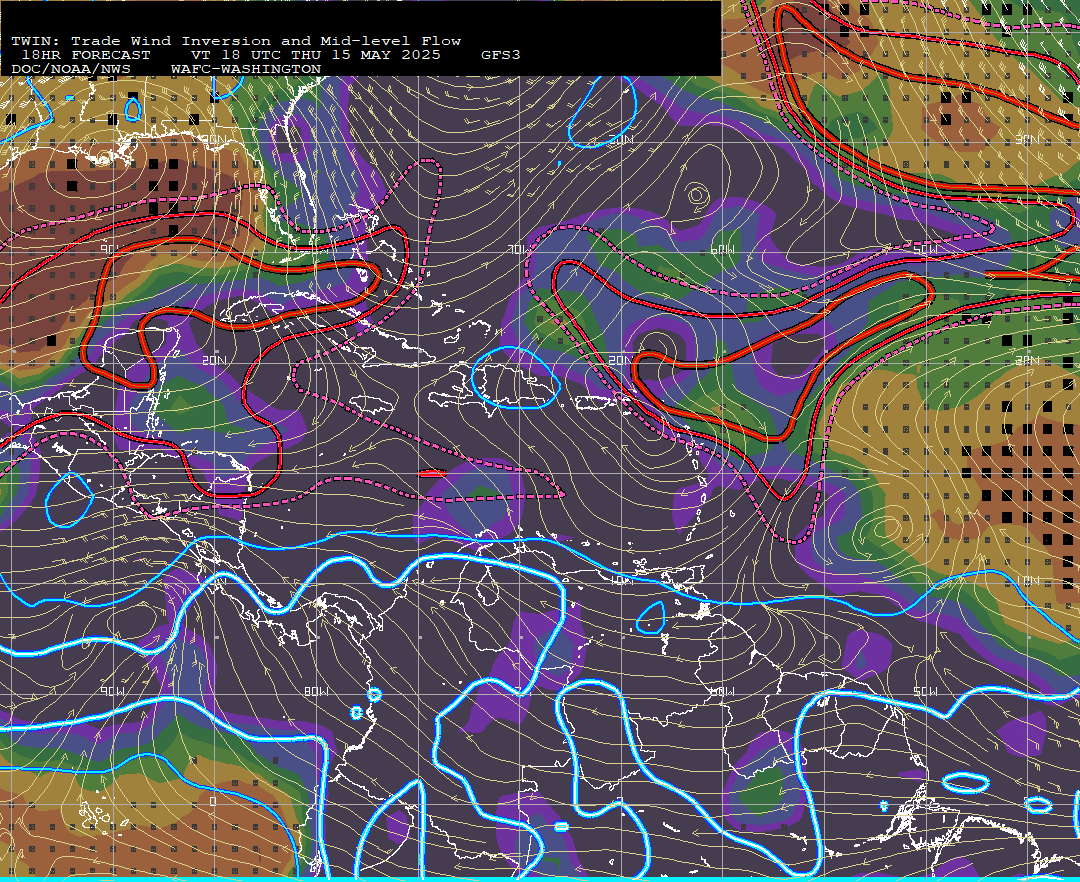Select the '18HR FORECAST' text
This screenshot has width=1080, height=882.
point(86,55)
